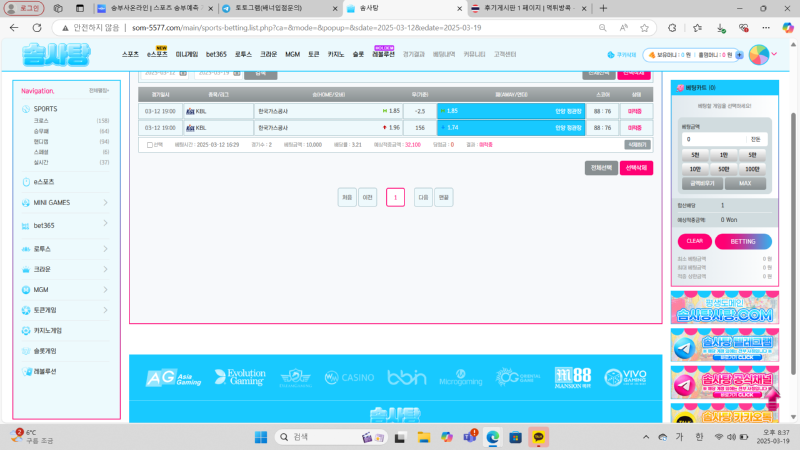Open KakaoTalk from the Windows taskbar
Viewport: 800px width, 450px height.
pos(540,437)
